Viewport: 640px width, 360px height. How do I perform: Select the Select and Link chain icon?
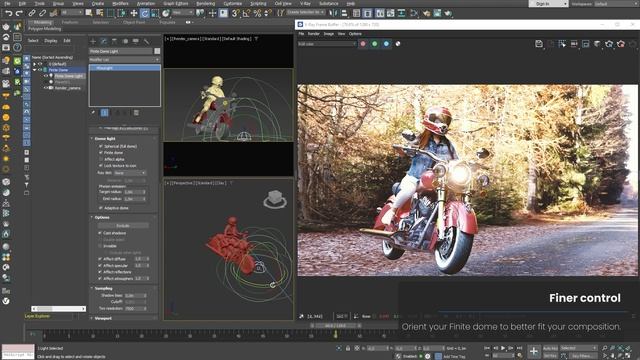[x=32, y=13]
